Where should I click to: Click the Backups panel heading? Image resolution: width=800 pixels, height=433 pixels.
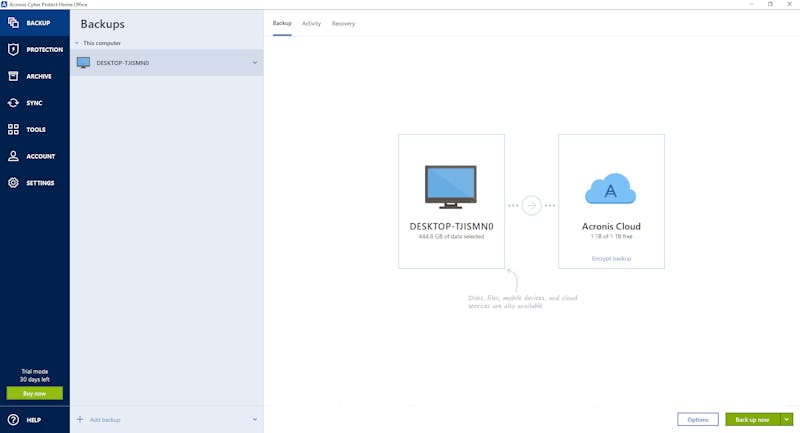[103, 24]
